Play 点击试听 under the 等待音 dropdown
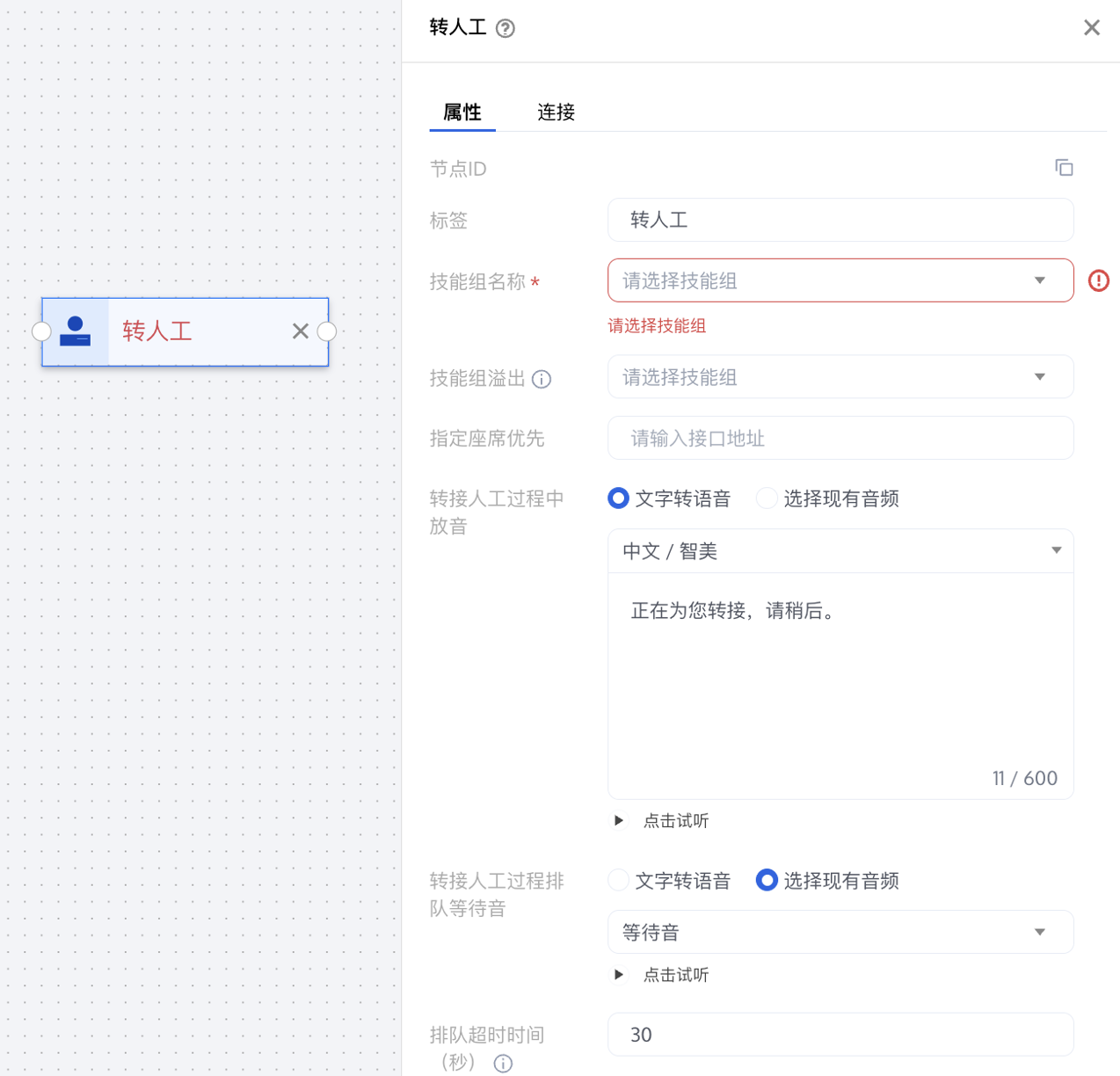The width and height of the screenshot is (1120, 1076). [x=620, y=974]
